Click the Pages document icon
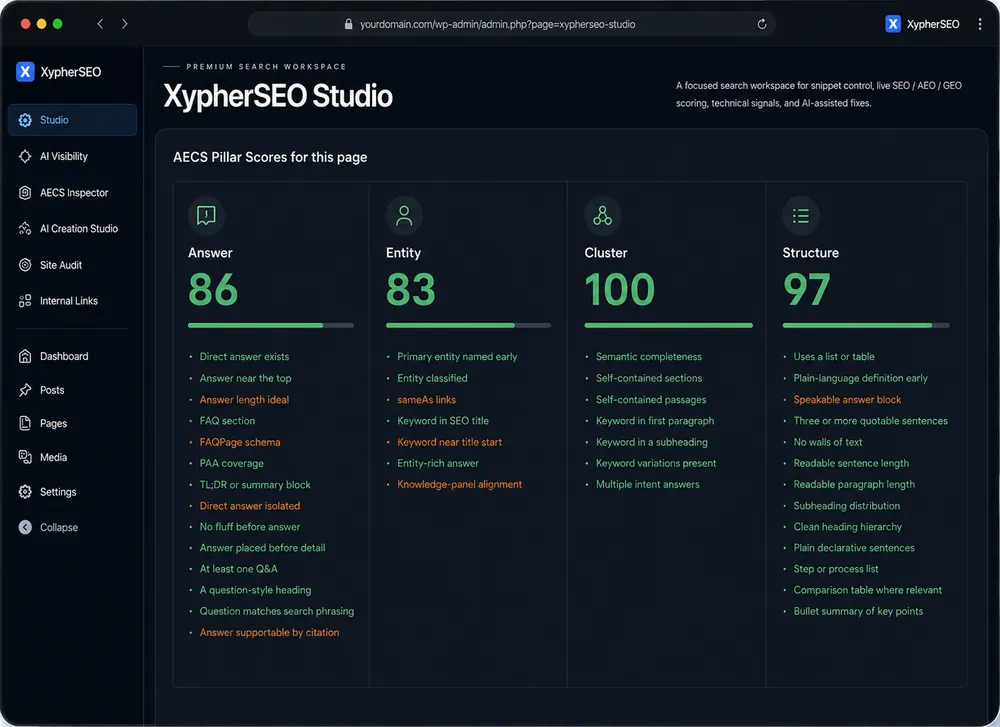 pos(25,423)
